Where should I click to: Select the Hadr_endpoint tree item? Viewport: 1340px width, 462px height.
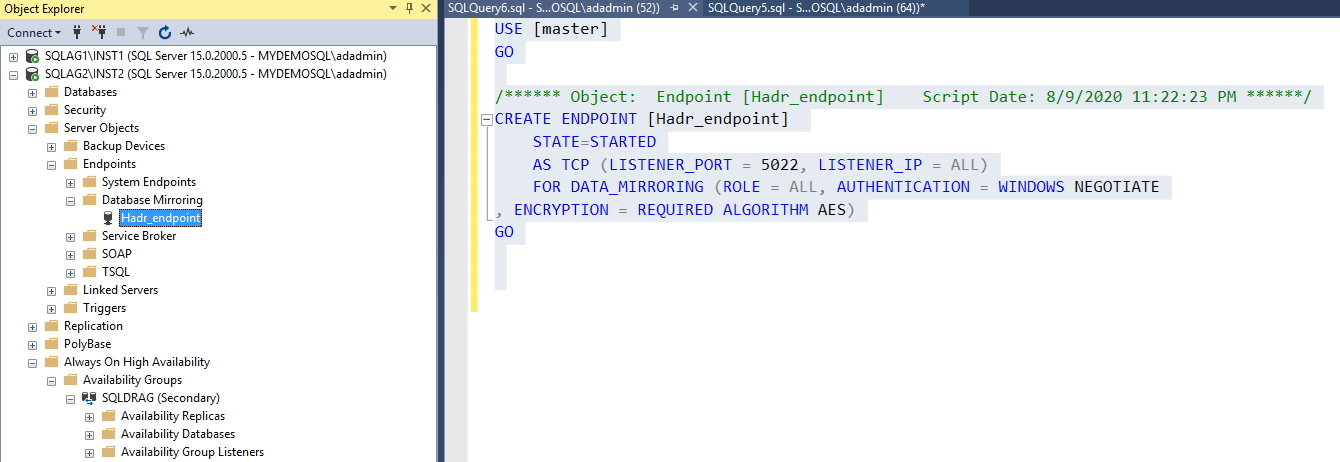pos(160,218)
